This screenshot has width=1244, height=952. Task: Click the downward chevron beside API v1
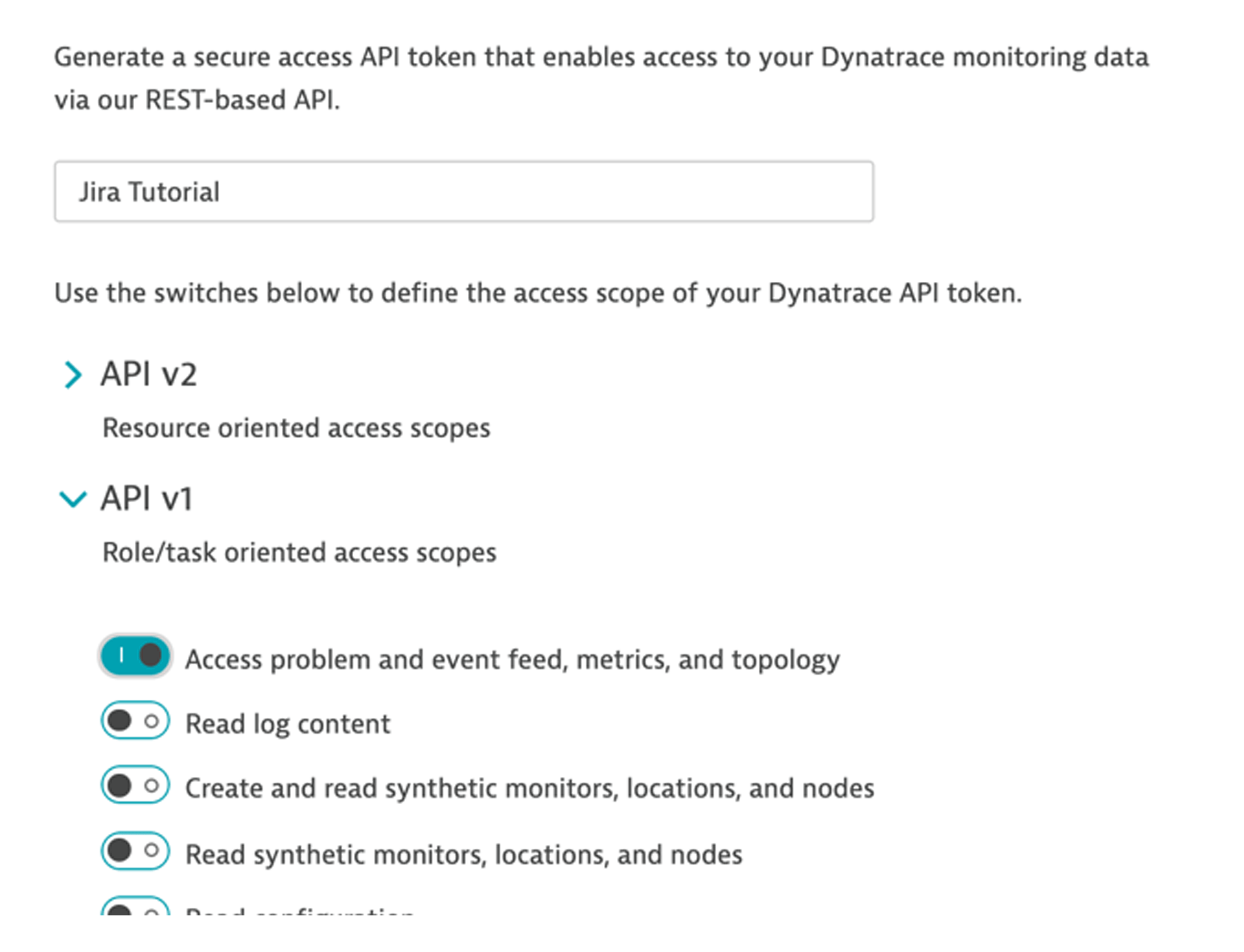click(74, 499)
